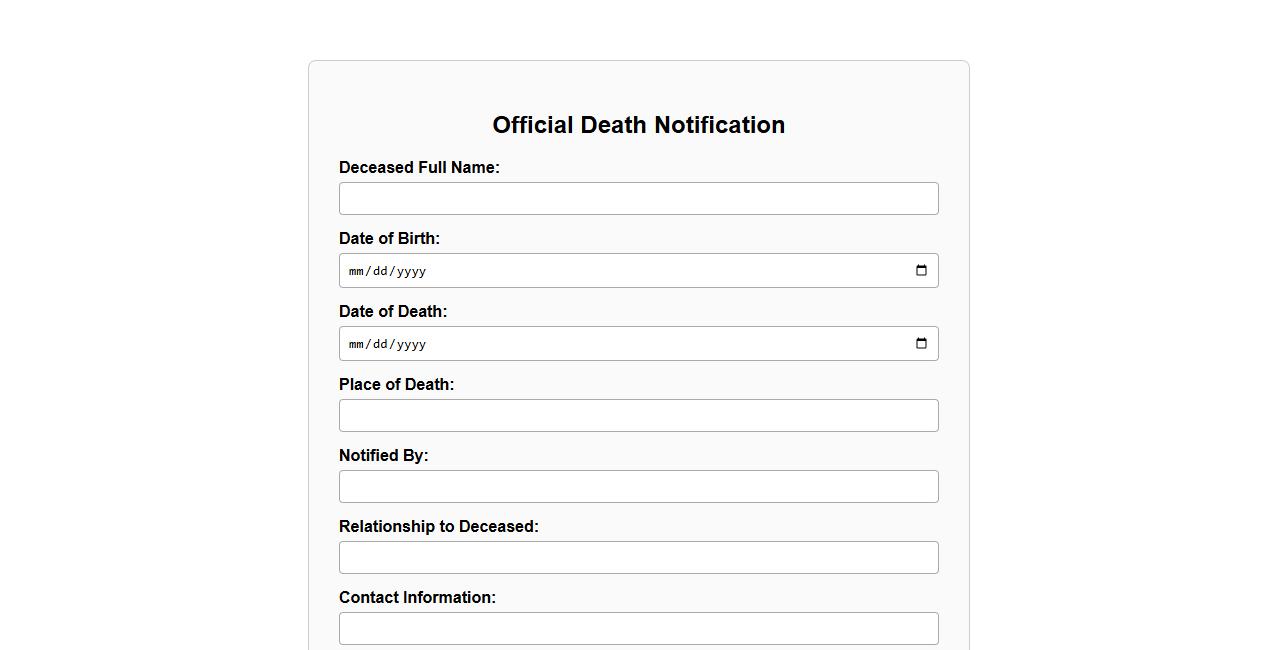Select the day segment in Date of Birth
This screenshot has height=650, width=1278.
(381, 271)
